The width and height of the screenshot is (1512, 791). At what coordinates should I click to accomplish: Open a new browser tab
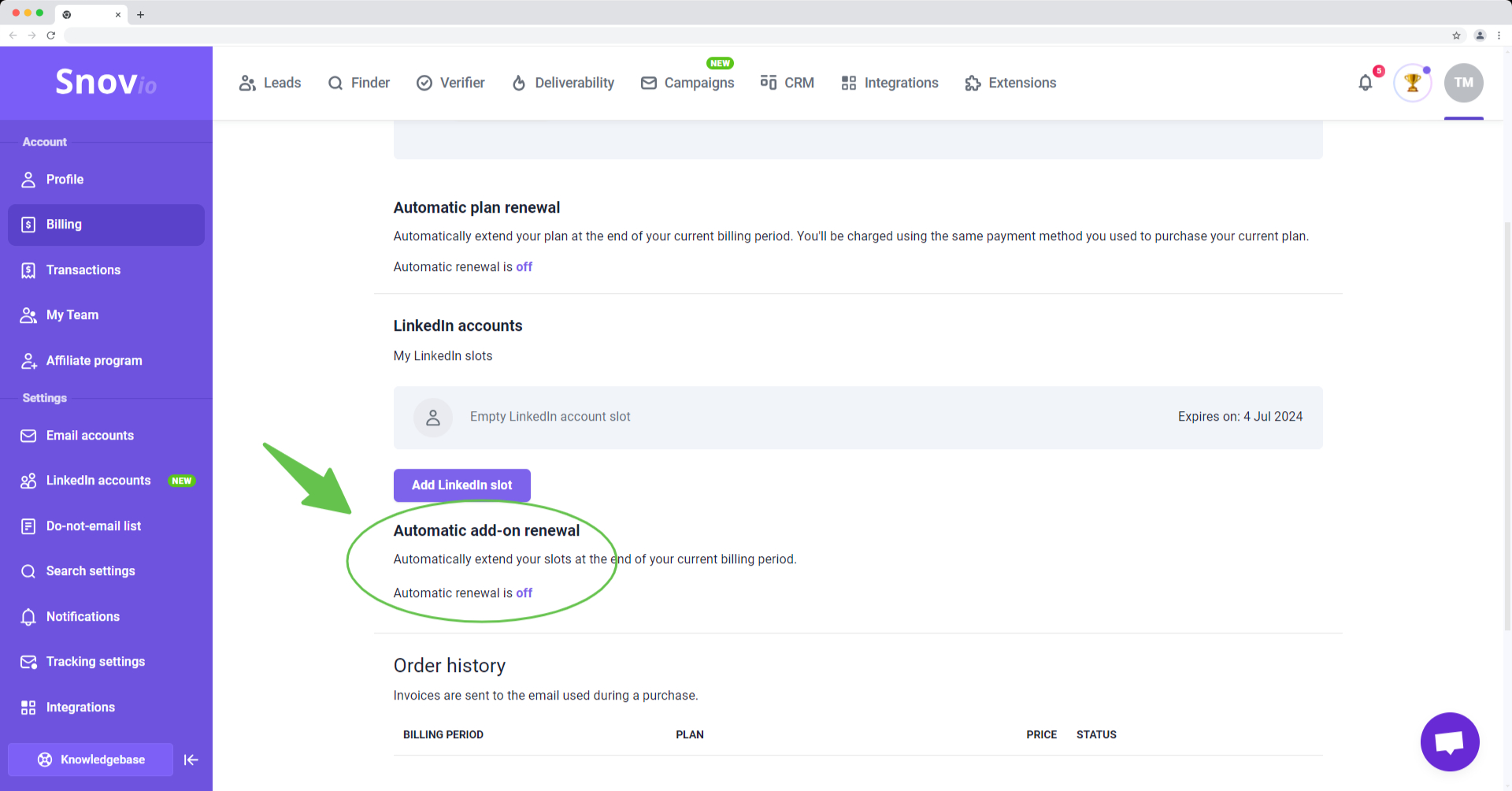point(140,14)
